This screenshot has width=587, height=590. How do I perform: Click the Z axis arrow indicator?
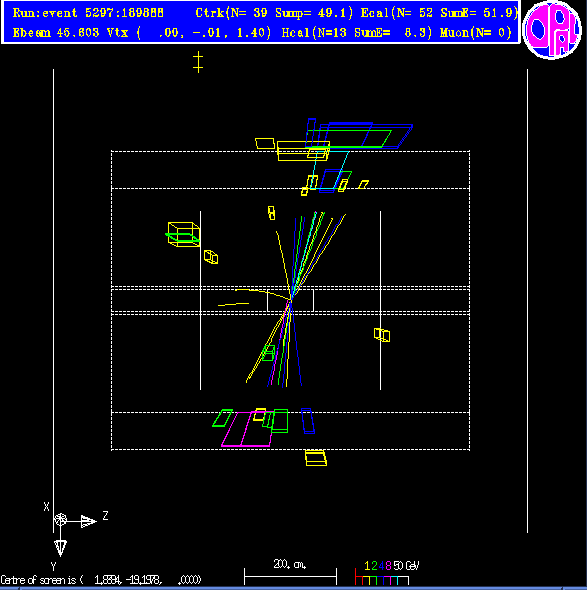89,521
